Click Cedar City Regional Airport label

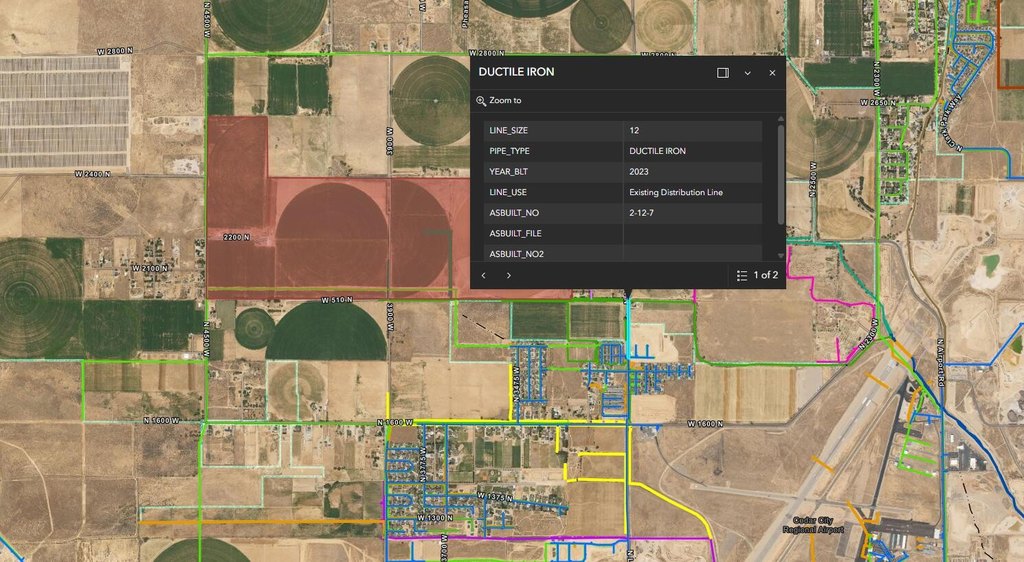tap(813, 525)
